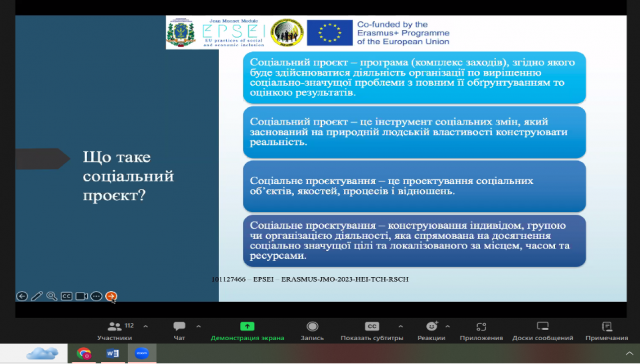Click the European Union flag image
The width and height of the screenshot is (640, 364).
[x=330, y=33]
